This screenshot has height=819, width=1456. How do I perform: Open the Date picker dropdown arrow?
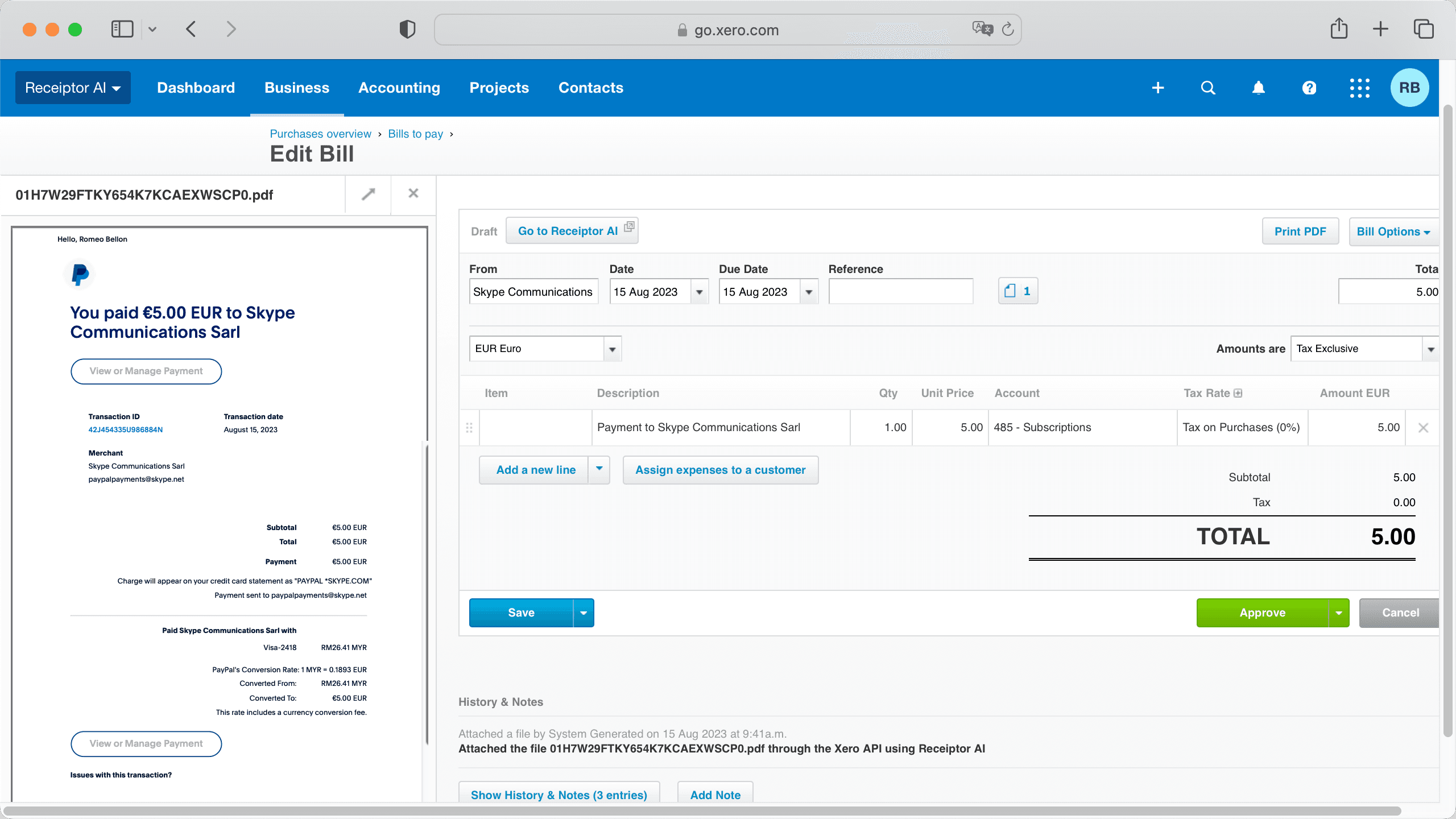699,292
